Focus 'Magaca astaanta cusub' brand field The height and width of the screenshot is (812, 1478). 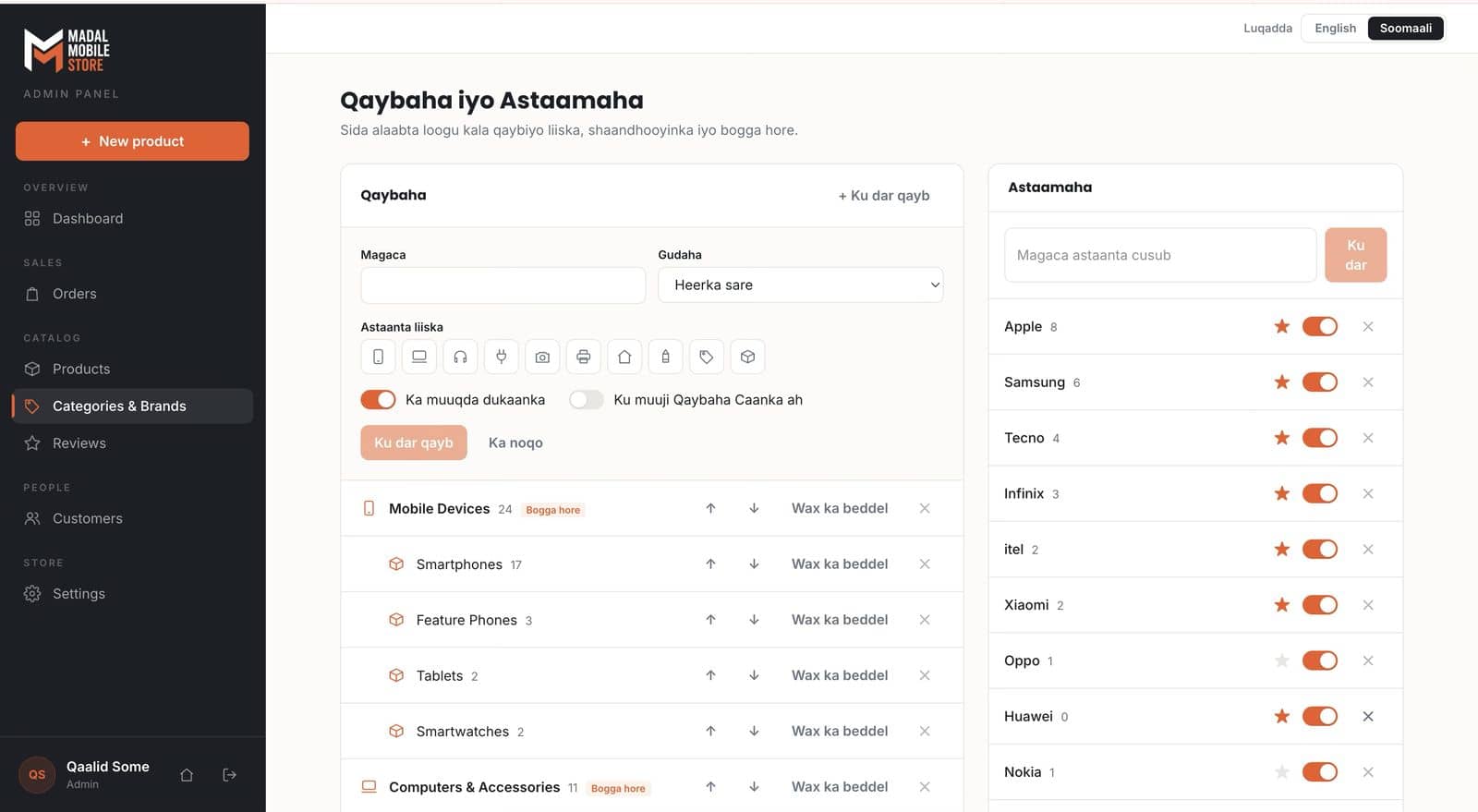1160,255
